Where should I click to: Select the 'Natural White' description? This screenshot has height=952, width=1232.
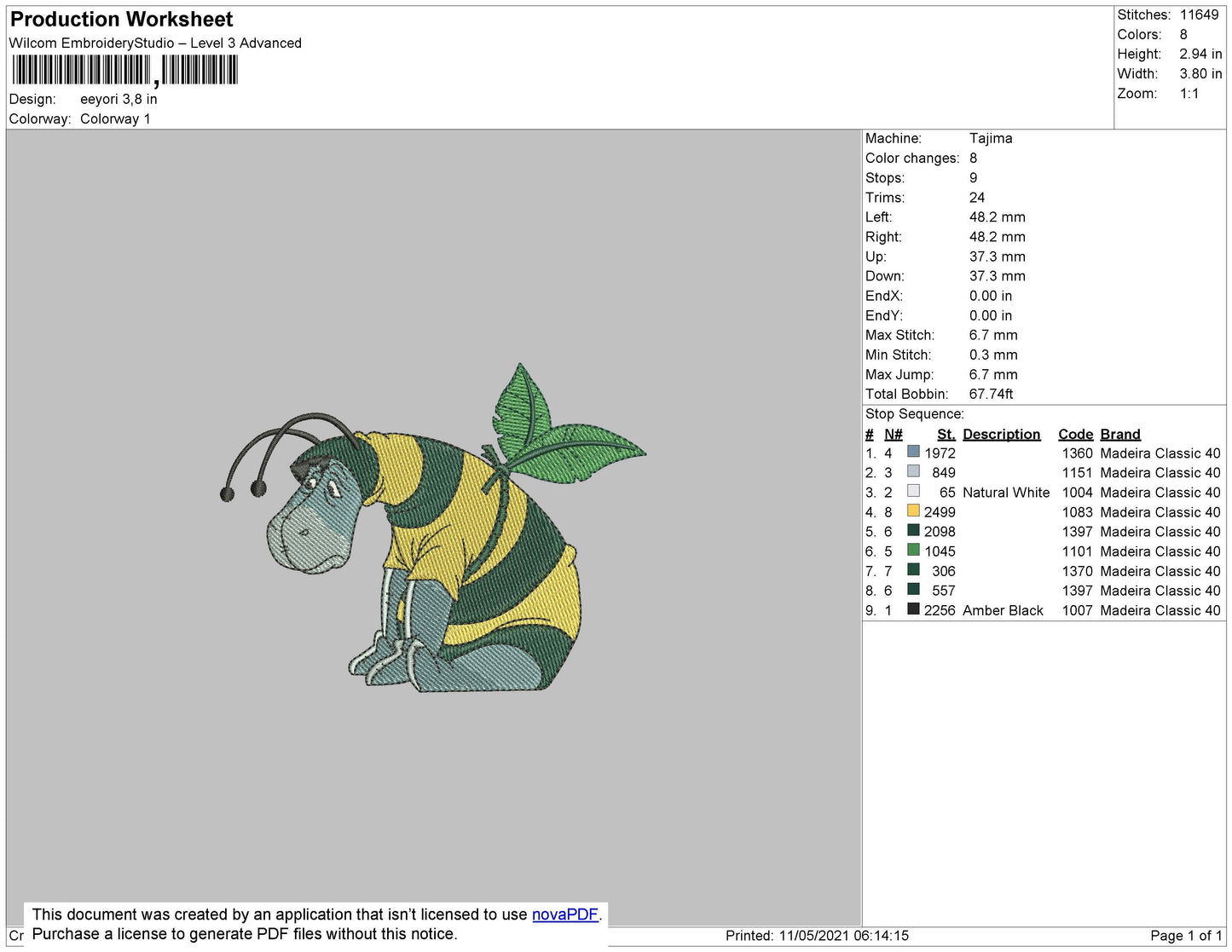[x=1006, y=493]
